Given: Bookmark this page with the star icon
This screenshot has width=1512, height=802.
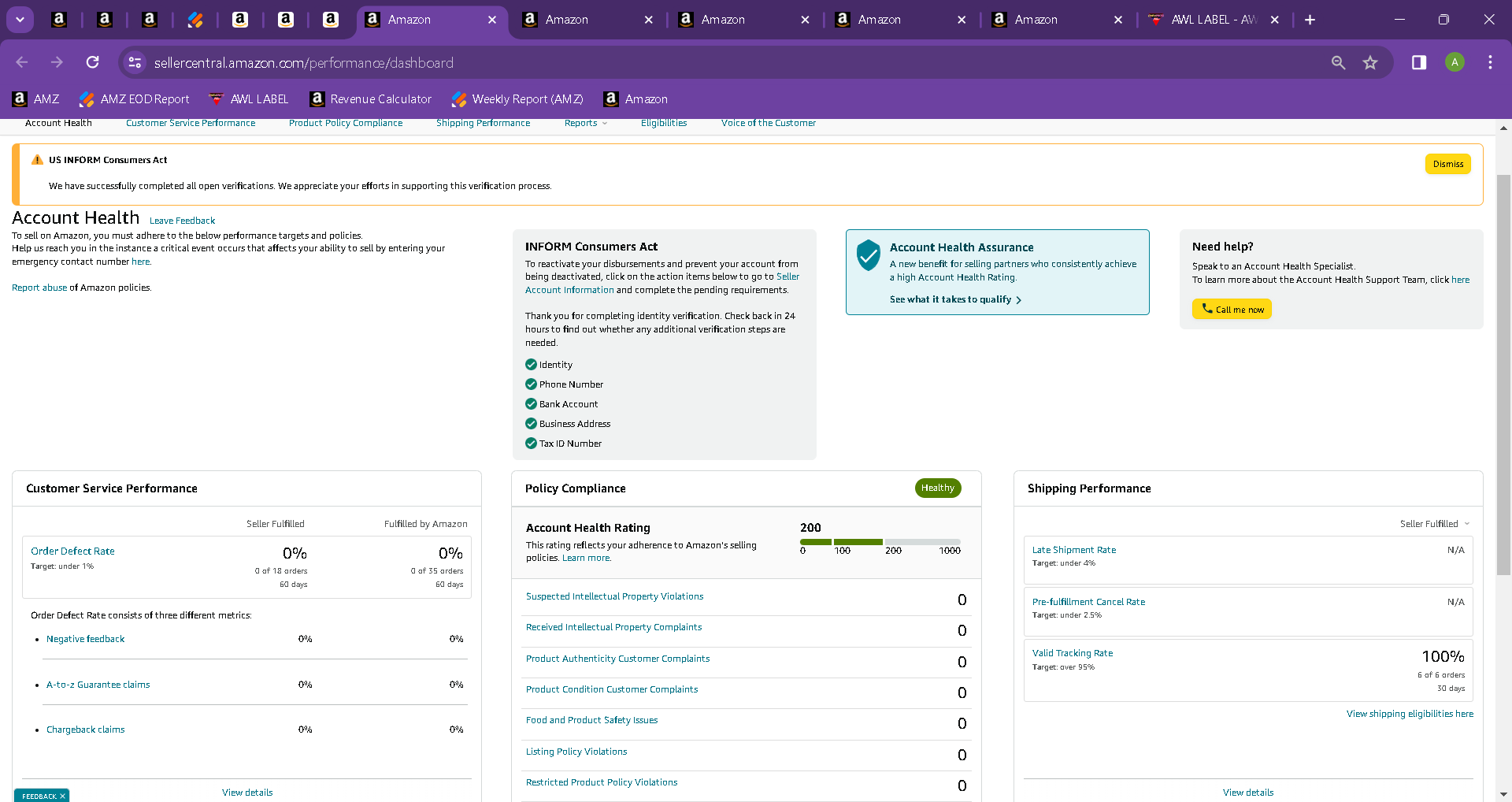Looking at the screenshot, I should pyautogui.click(x=1370, y=62).
